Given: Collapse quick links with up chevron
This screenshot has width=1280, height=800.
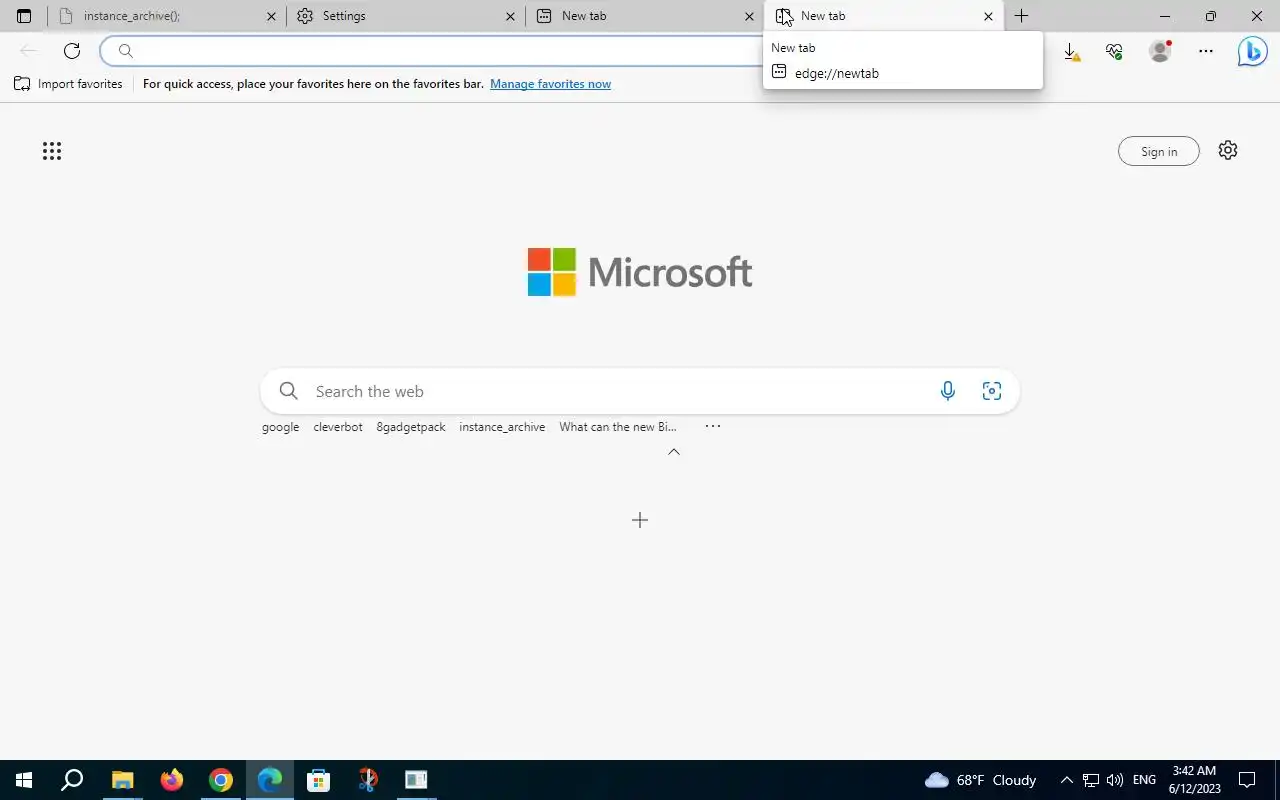Looking at the screenshot, I should tap(674, 452).
